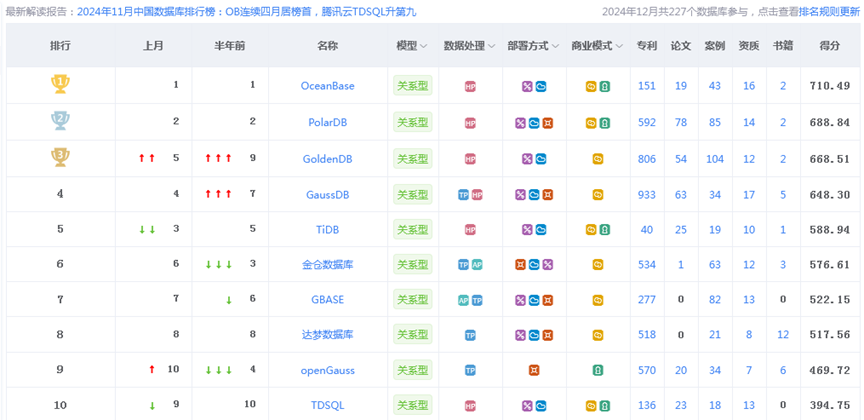The height and width of the screenshot is (420, 864).
Task: Click the green open-source icon in the TDSQL row
Action: [604, 406]
